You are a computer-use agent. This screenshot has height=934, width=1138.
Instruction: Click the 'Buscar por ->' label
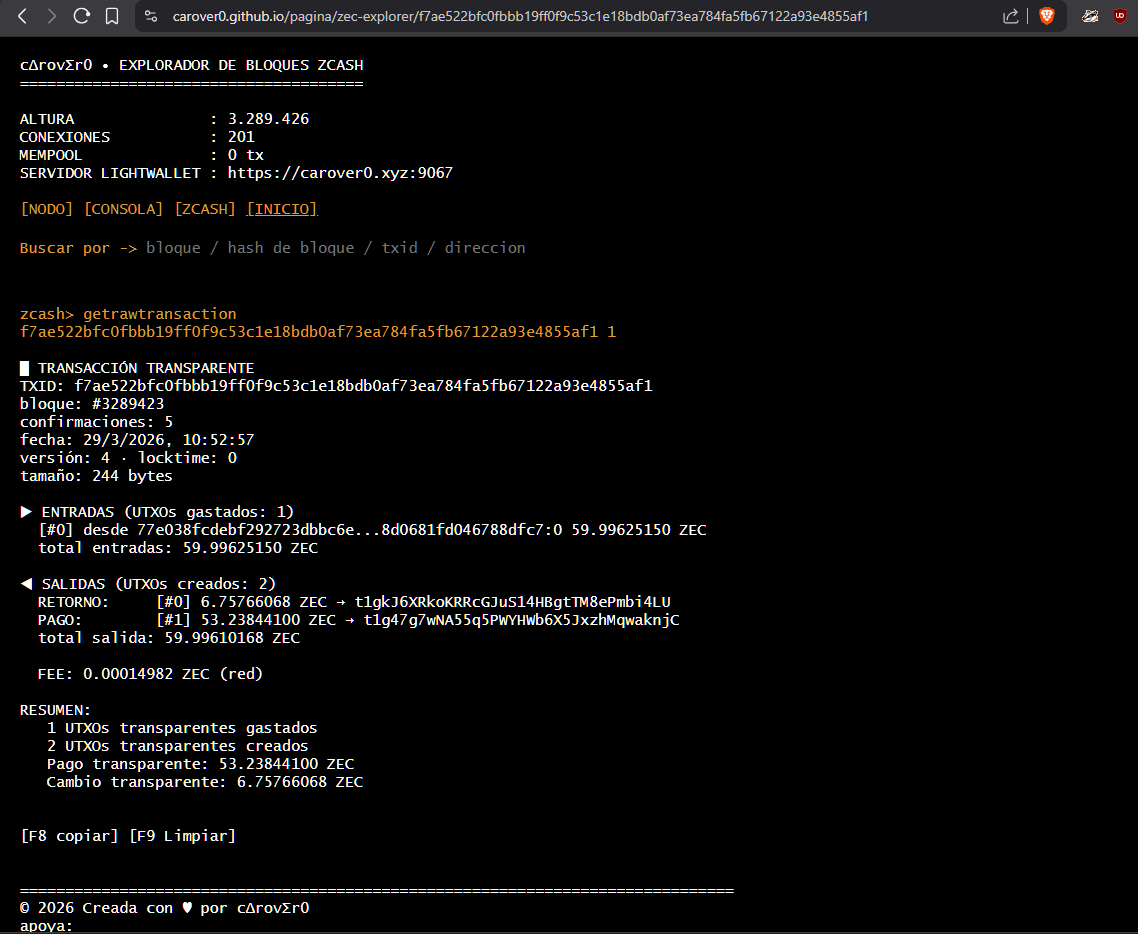[x=78, y=248]
